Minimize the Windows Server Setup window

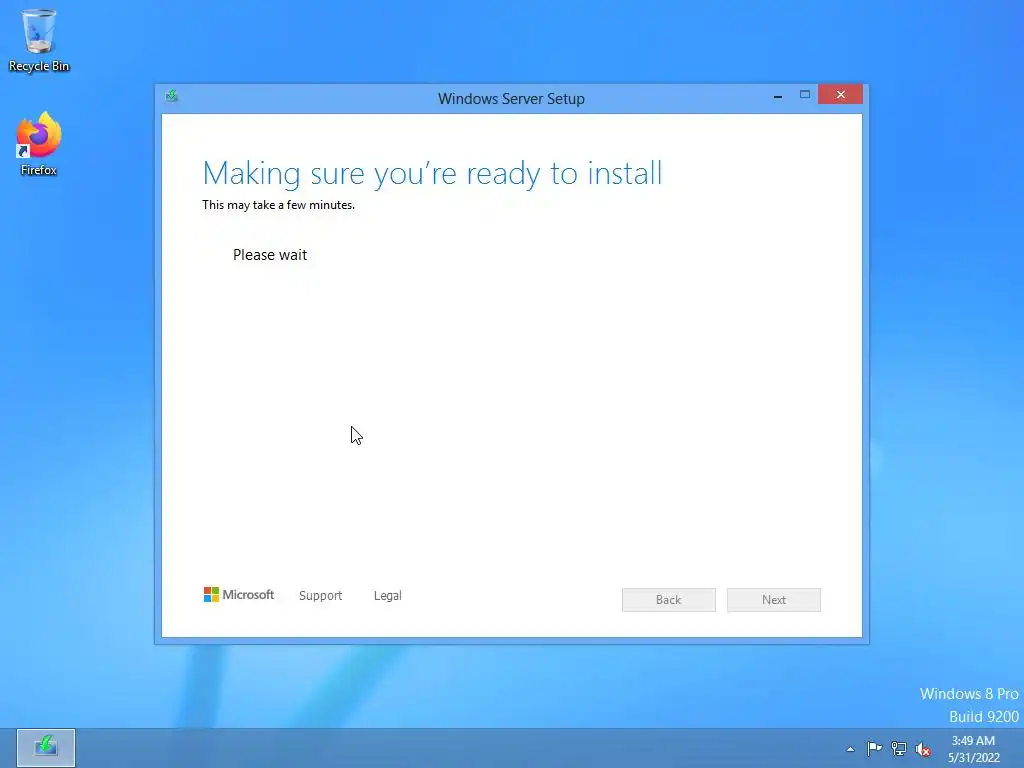778,95
